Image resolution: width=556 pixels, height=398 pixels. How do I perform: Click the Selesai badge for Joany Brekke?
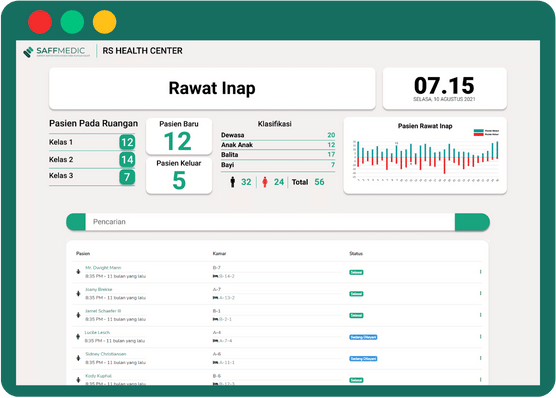click(356, 294)
